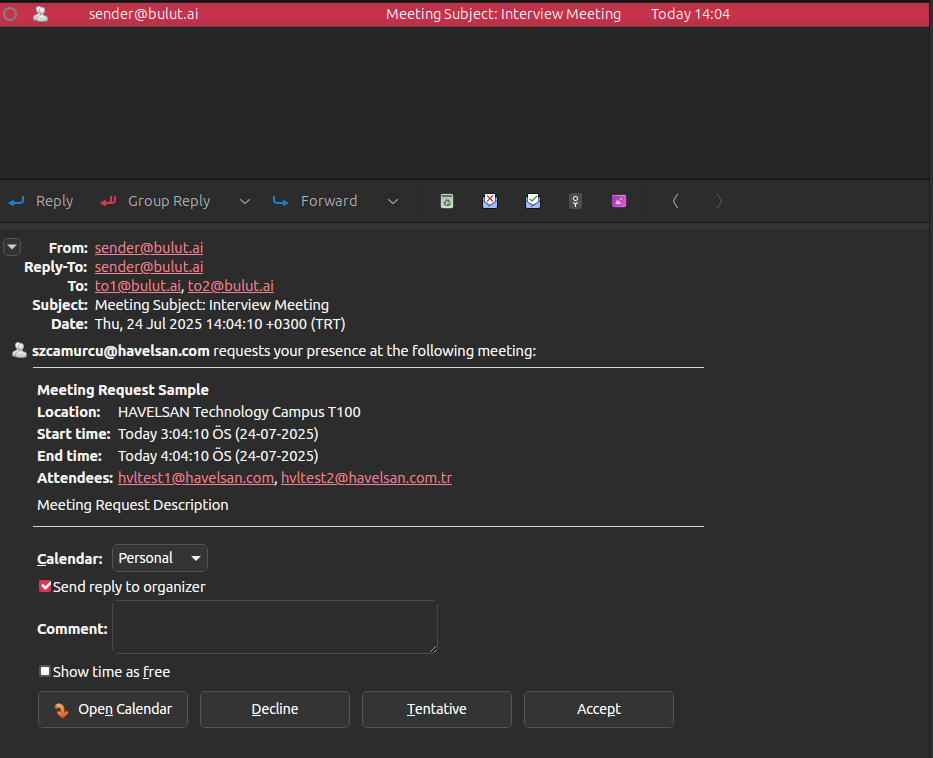Click the to1@bulut.ai recipient link
Viewport: 933px width, 758px height.
tap(137, 286)
